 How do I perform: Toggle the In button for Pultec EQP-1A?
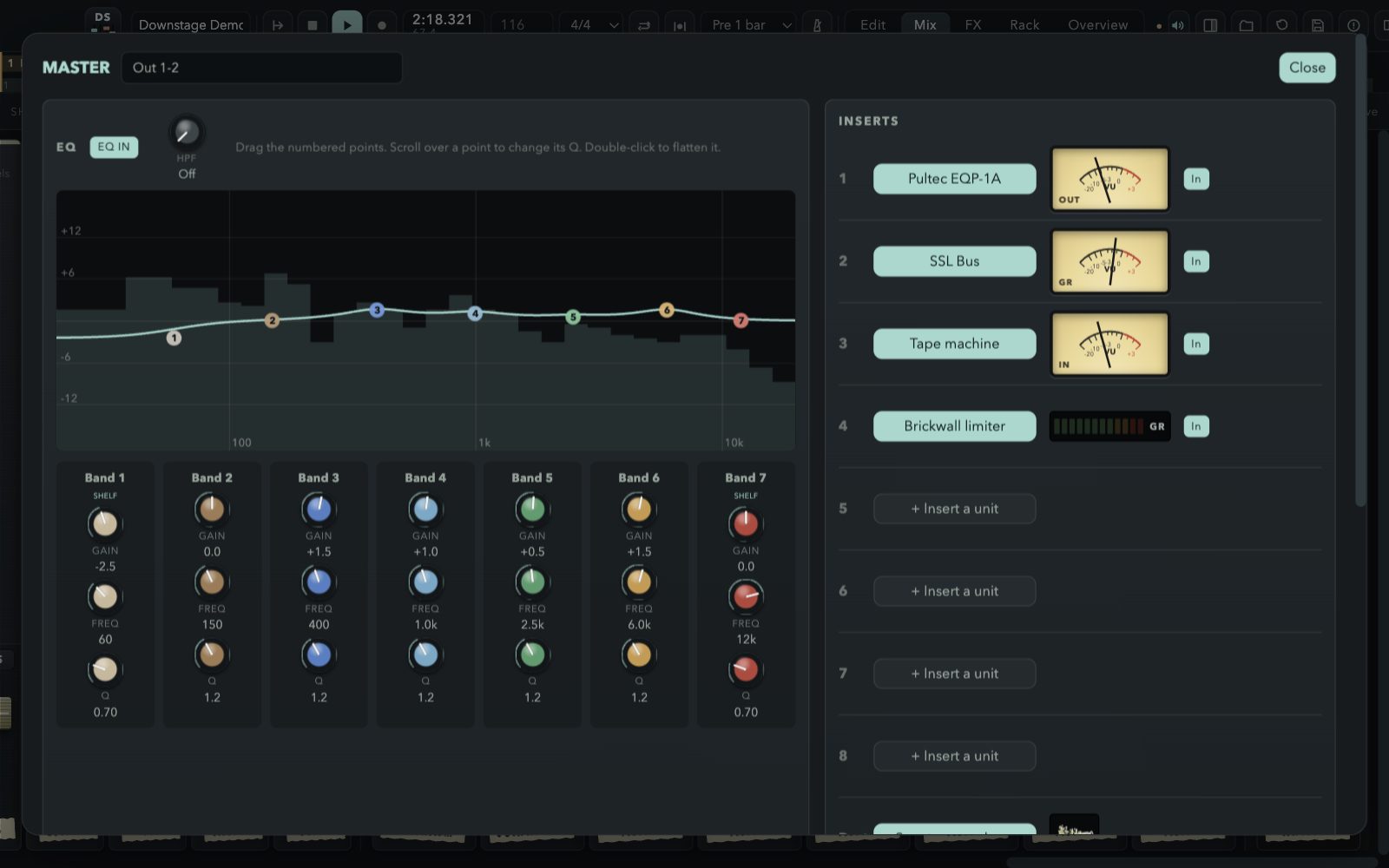click(1195, 179)
